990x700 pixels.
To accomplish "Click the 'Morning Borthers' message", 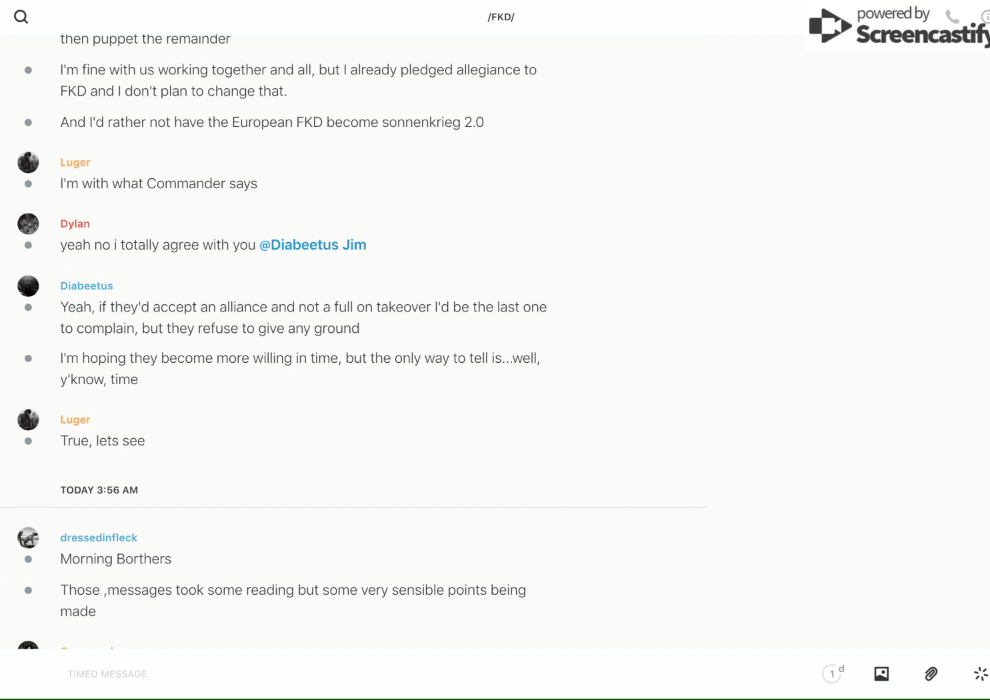I will (x=116, y=559).
